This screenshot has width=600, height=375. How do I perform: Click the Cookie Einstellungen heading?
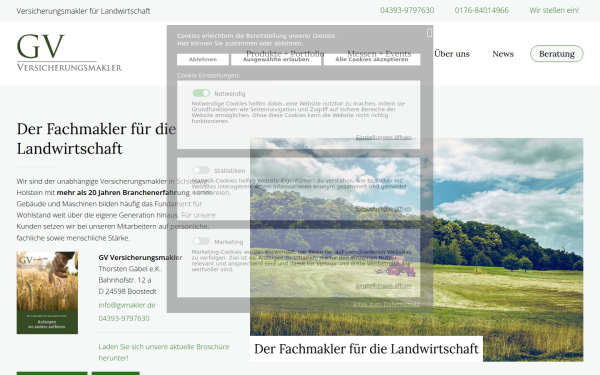[x=209, y=75]
